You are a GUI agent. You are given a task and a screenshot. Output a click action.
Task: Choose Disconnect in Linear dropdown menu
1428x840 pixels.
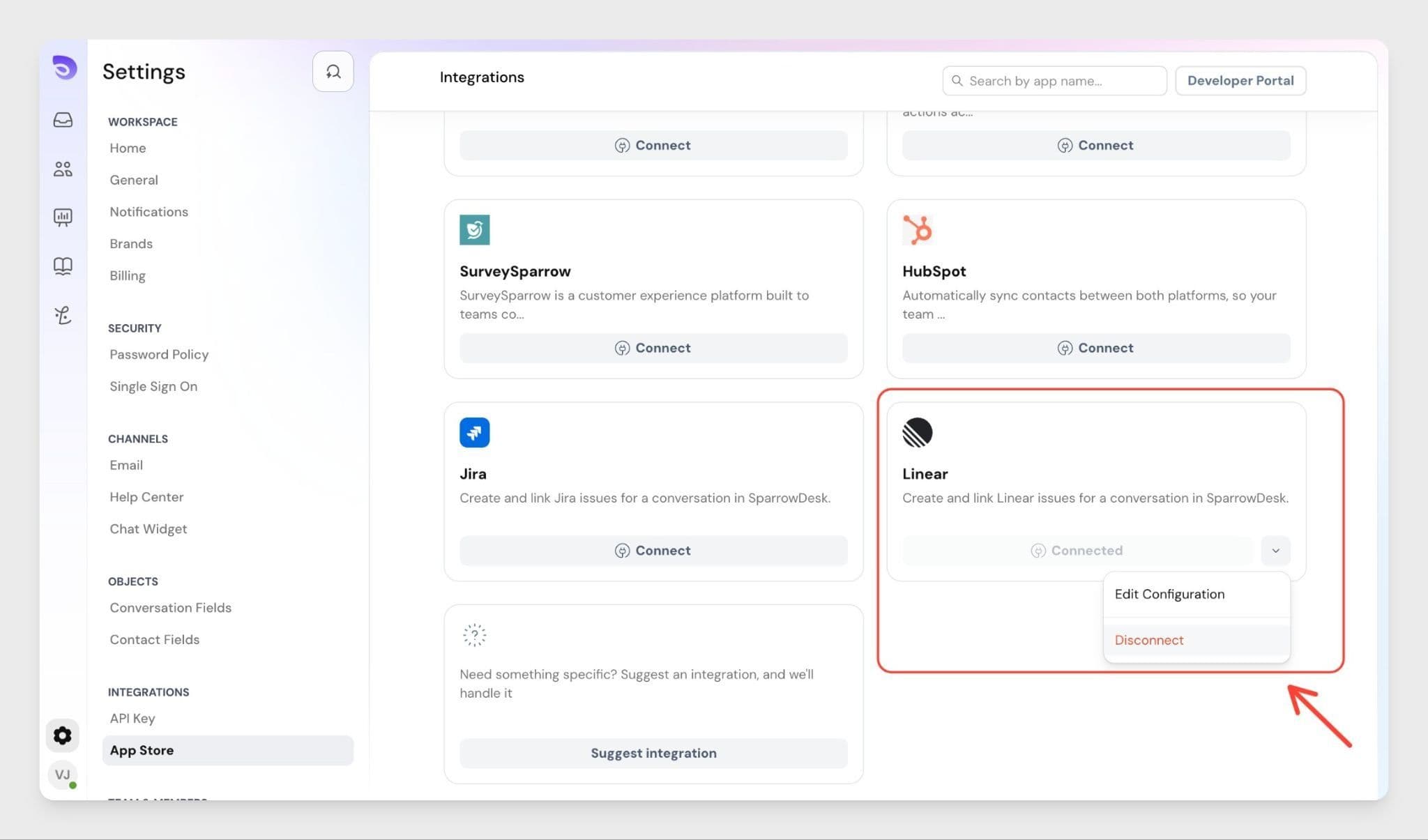coord(1149,640)
